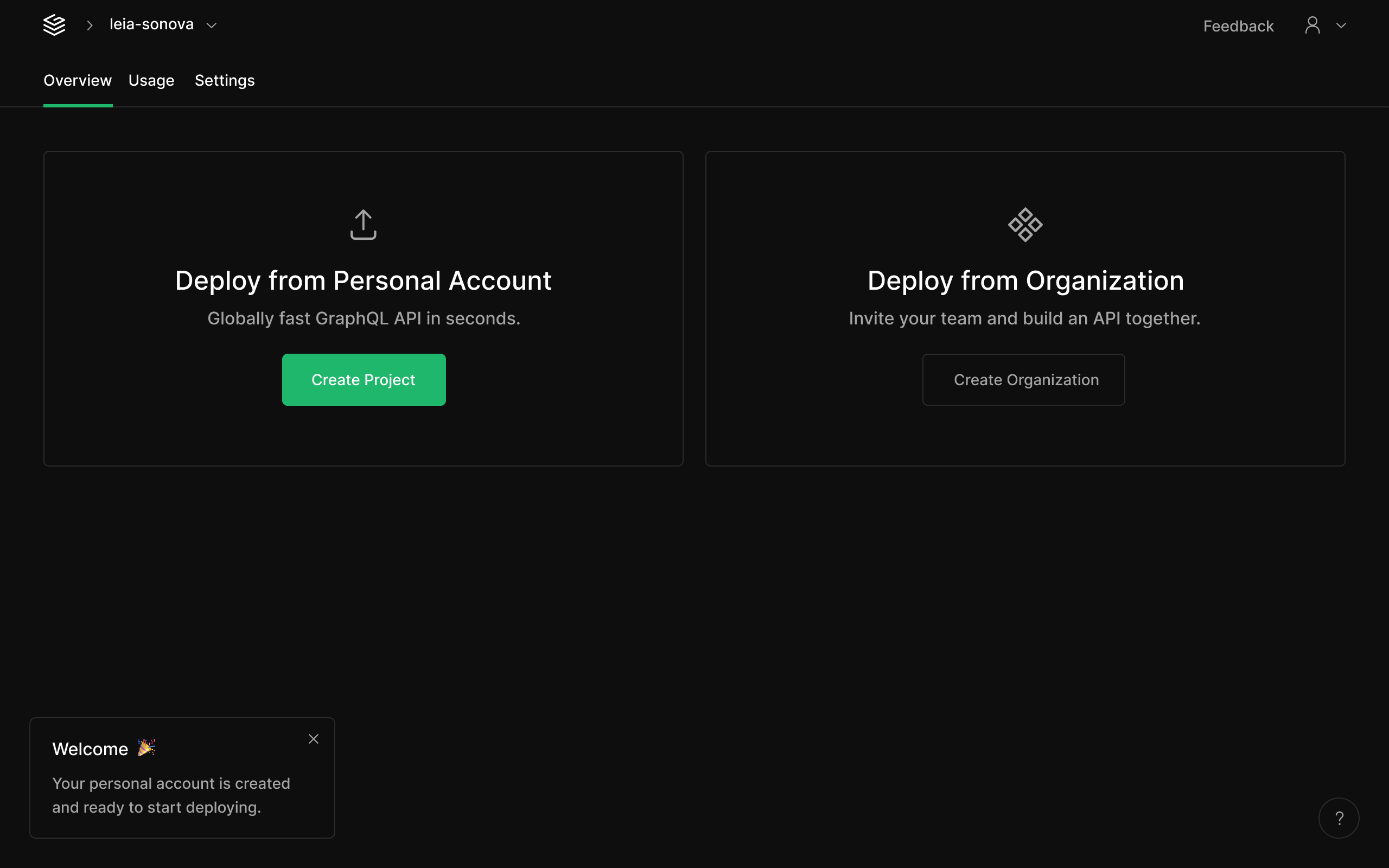Click the organization diamonds icon
1389x868 pixels.
tap(1025, 225)
